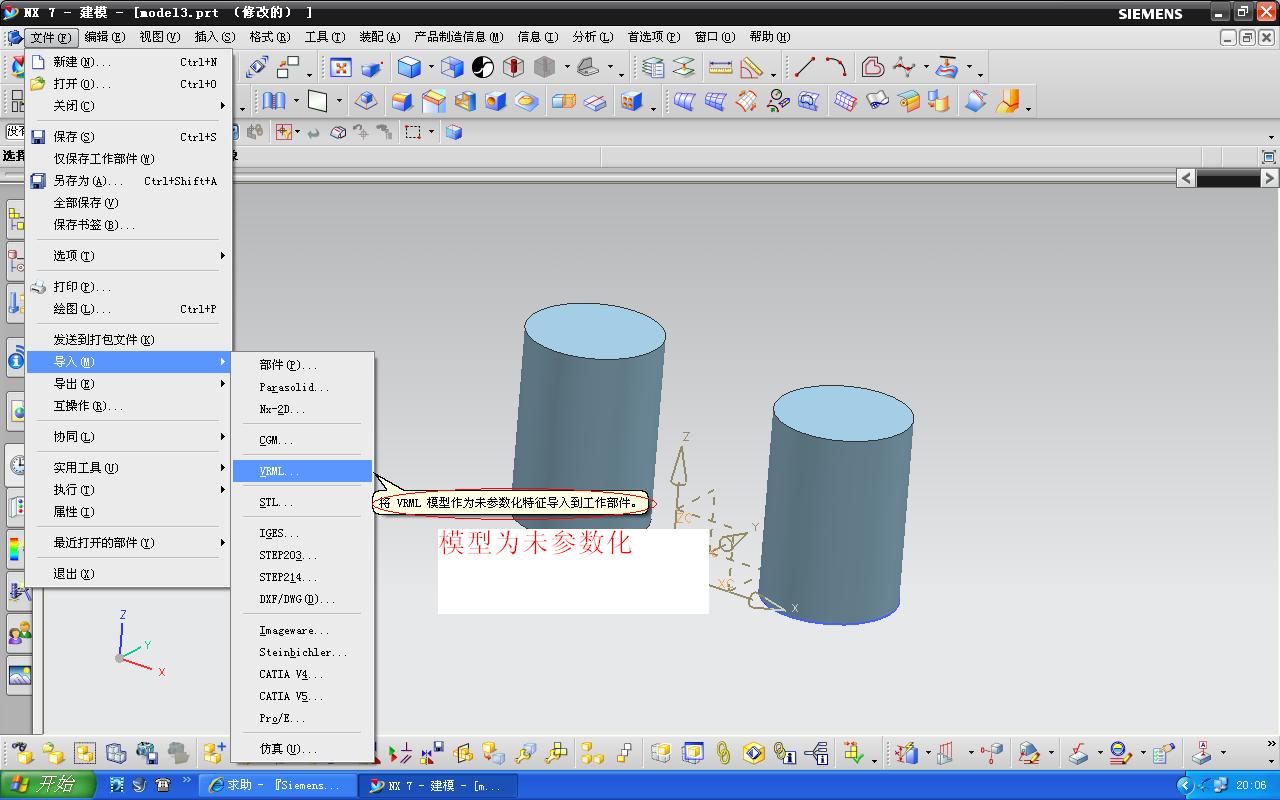Select IGES... import option

tap(279, 534)
